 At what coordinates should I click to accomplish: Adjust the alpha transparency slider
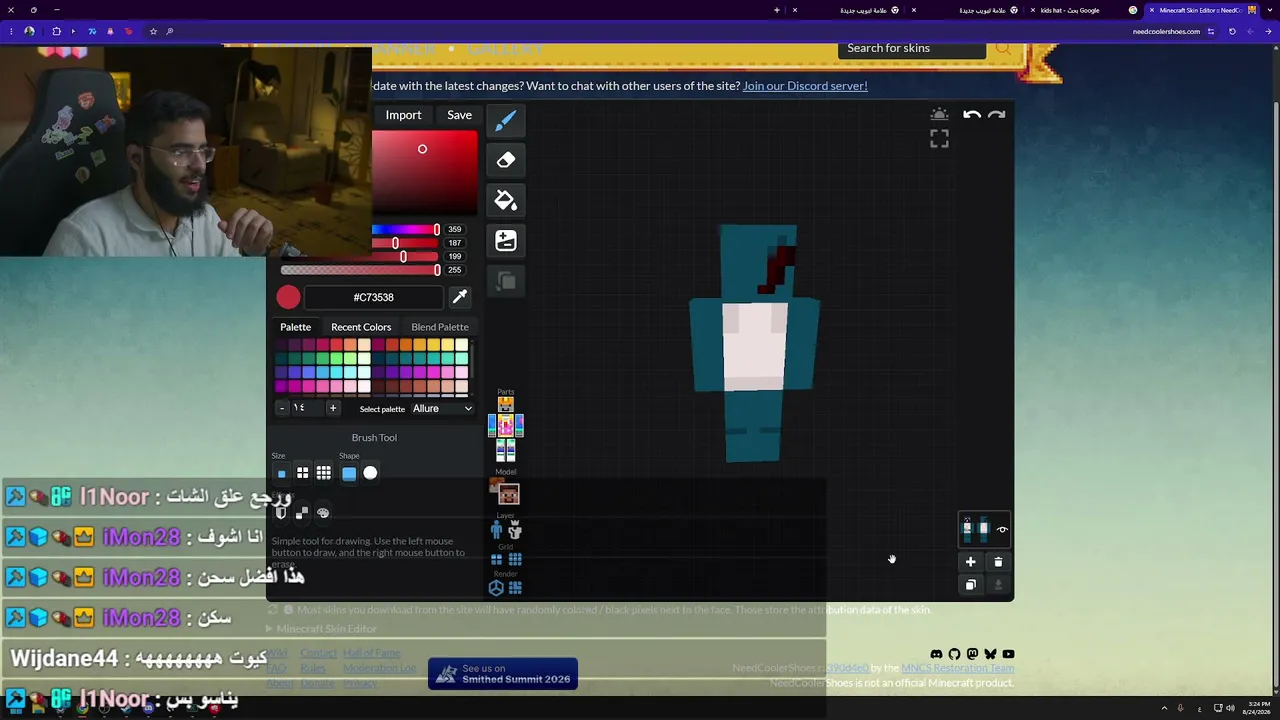[360, 270]
